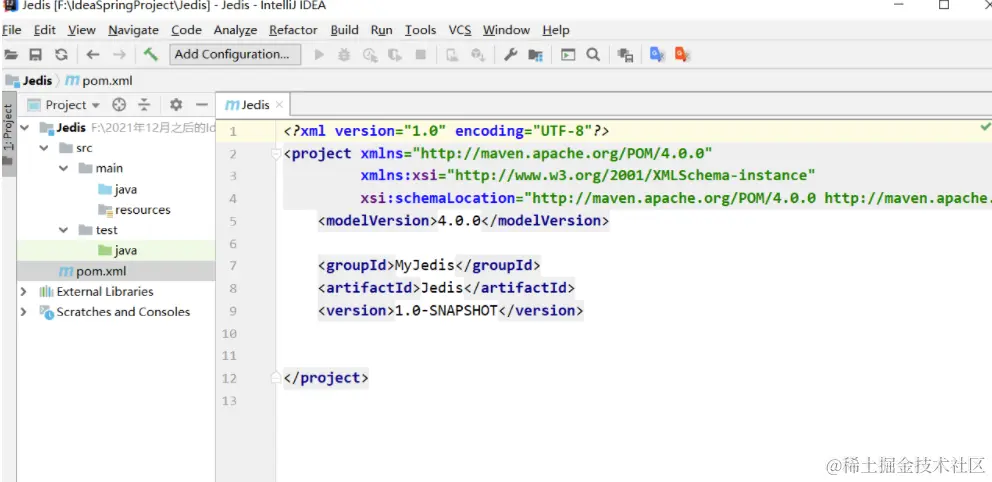Screen dimensions: 992x482
Task: Open the Window menu
Action: pyautogui.click(x=506, y=30)
